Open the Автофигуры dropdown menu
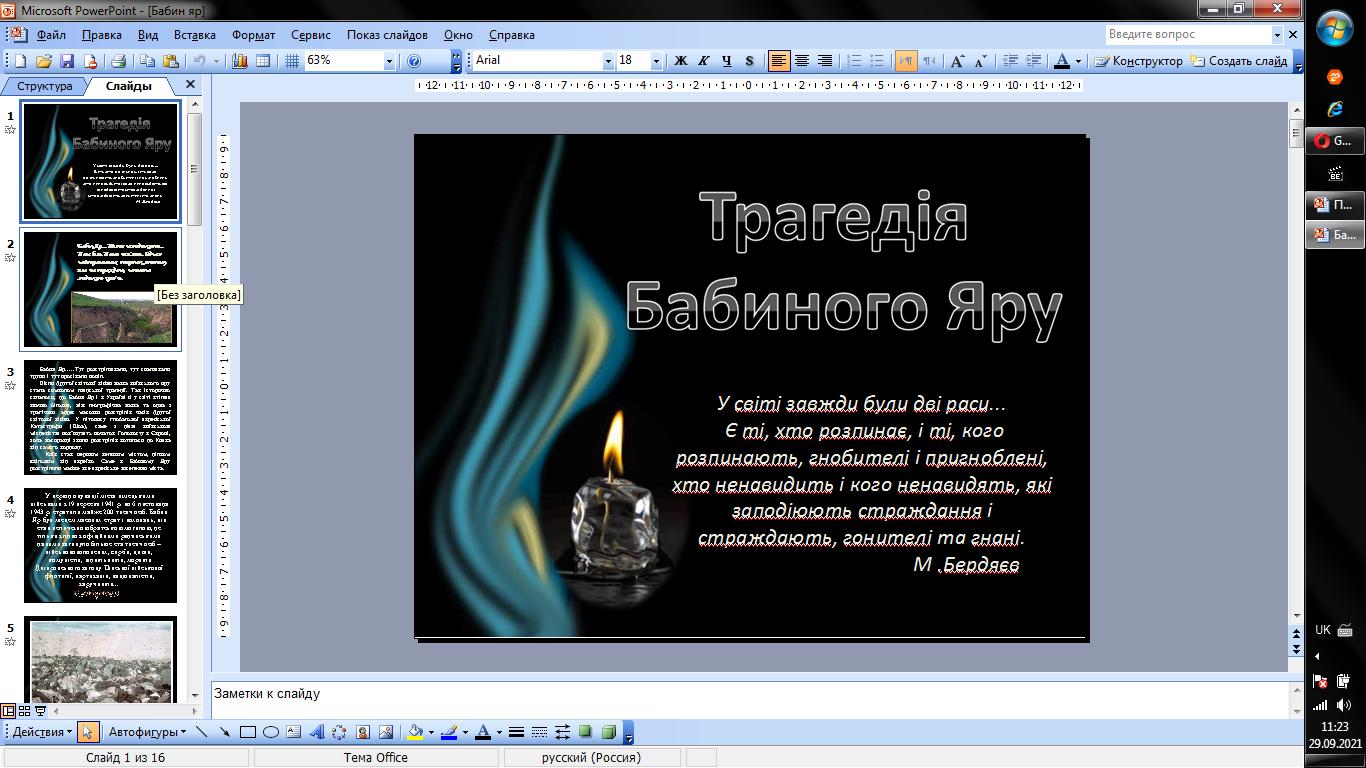The height and width of the screenshot is (768, 1366). point(147,732)
